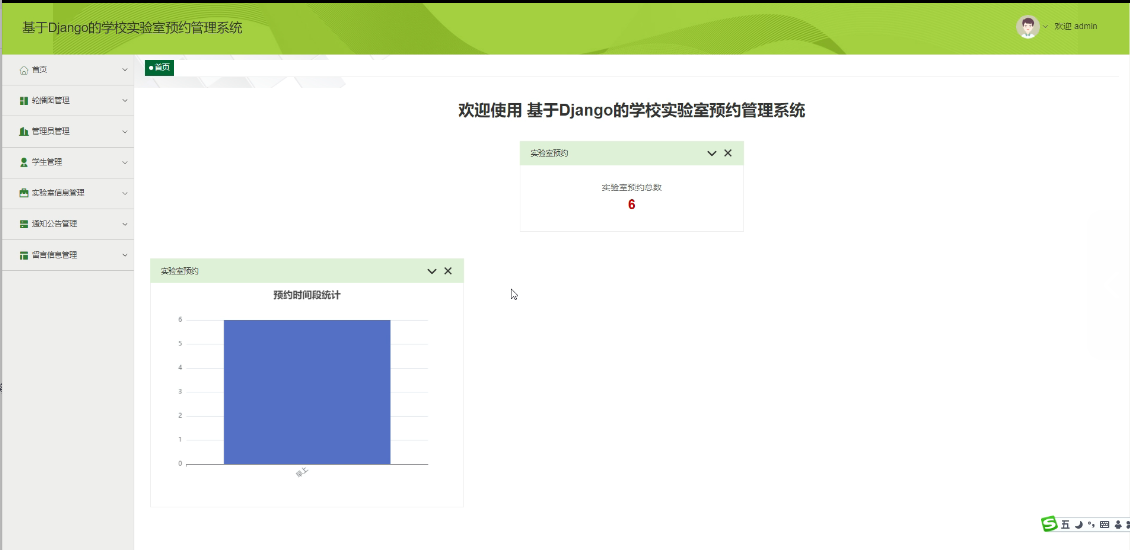1130x550 pixels.
Task: Open the 管理员管理 menu item
Action: (68, 132)
